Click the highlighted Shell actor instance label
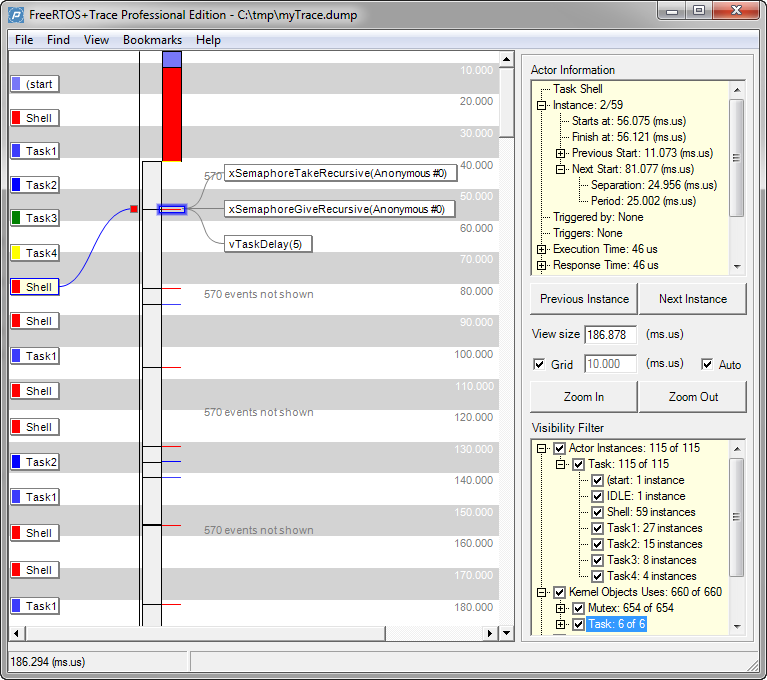 tap(35, 287)
